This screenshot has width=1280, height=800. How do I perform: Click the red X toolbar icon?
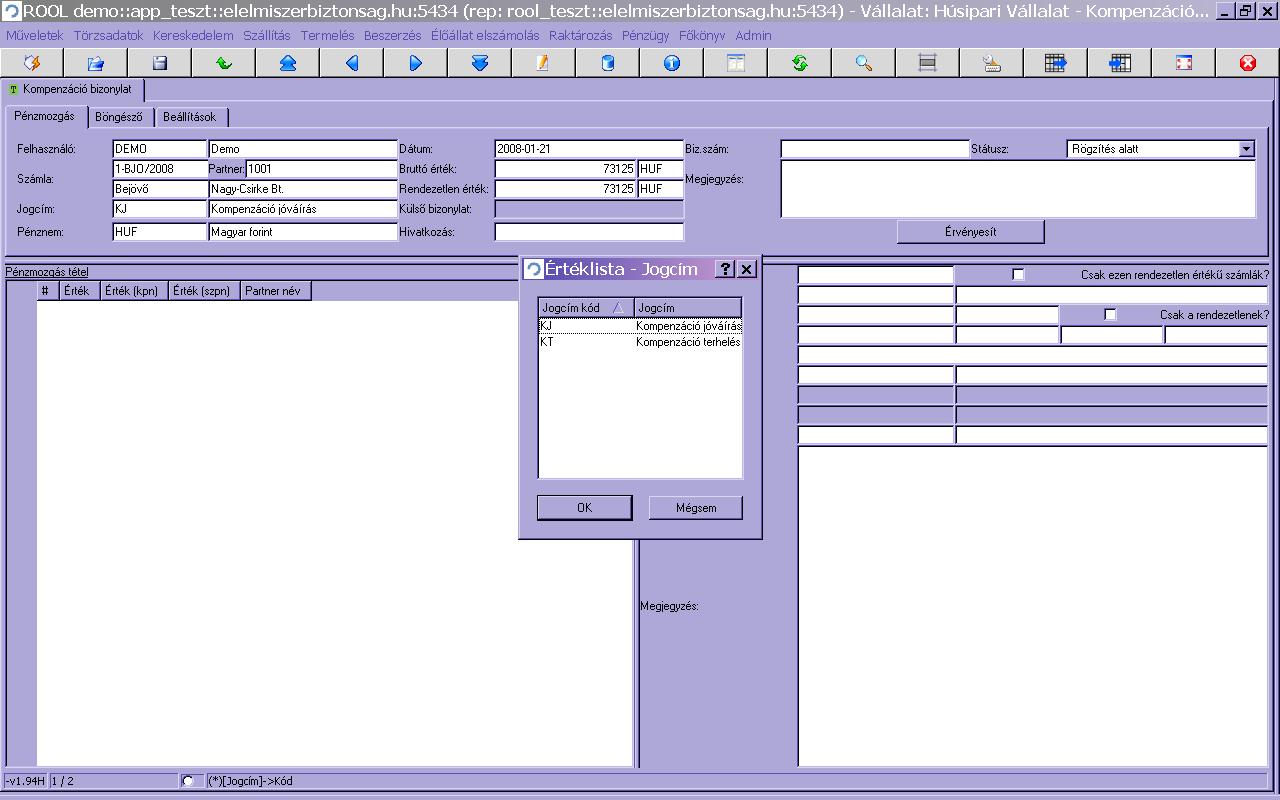[1247, 63]
